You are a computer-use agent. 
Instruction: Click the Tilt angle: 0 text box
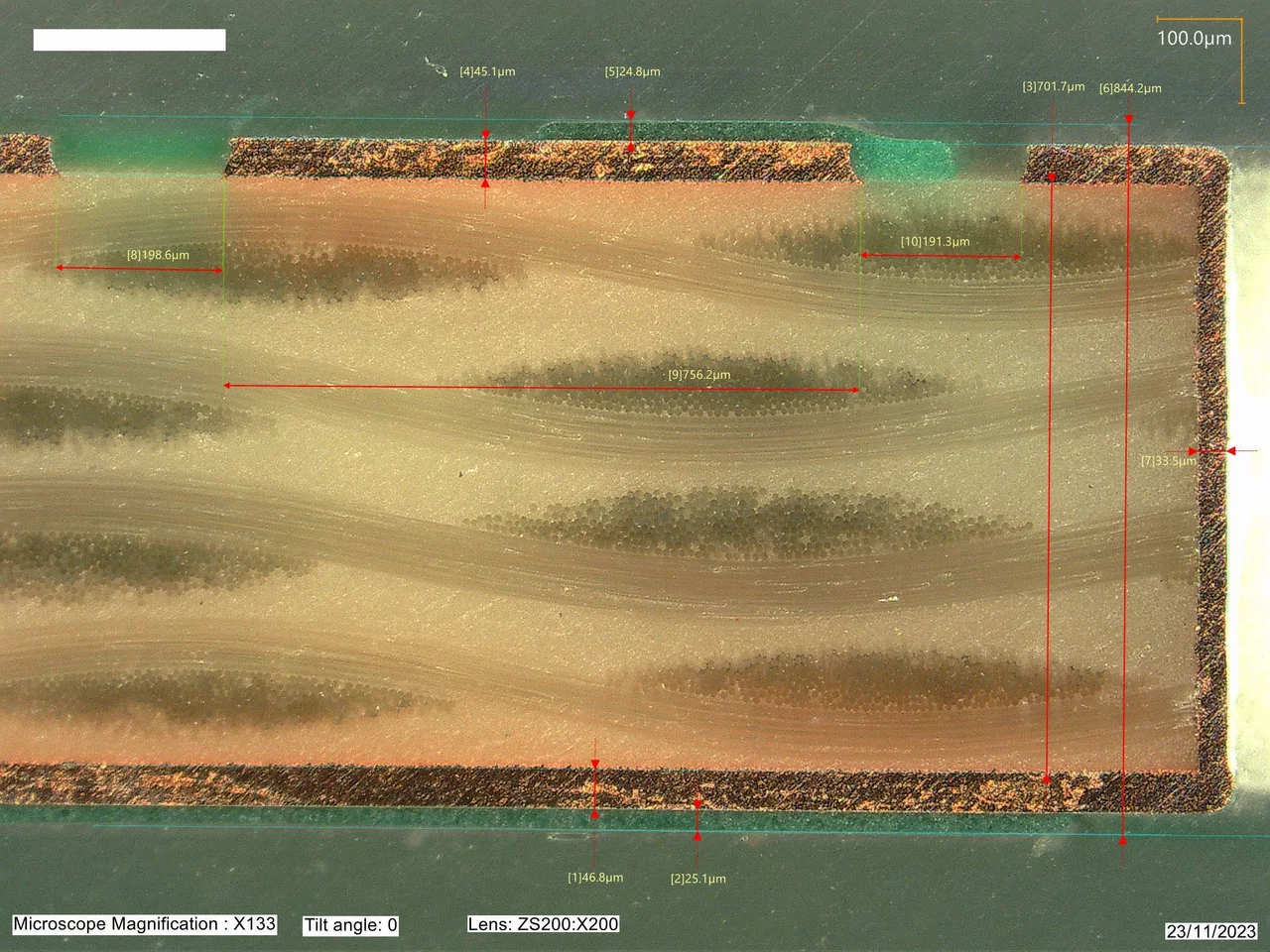click(x=350, y=925)
